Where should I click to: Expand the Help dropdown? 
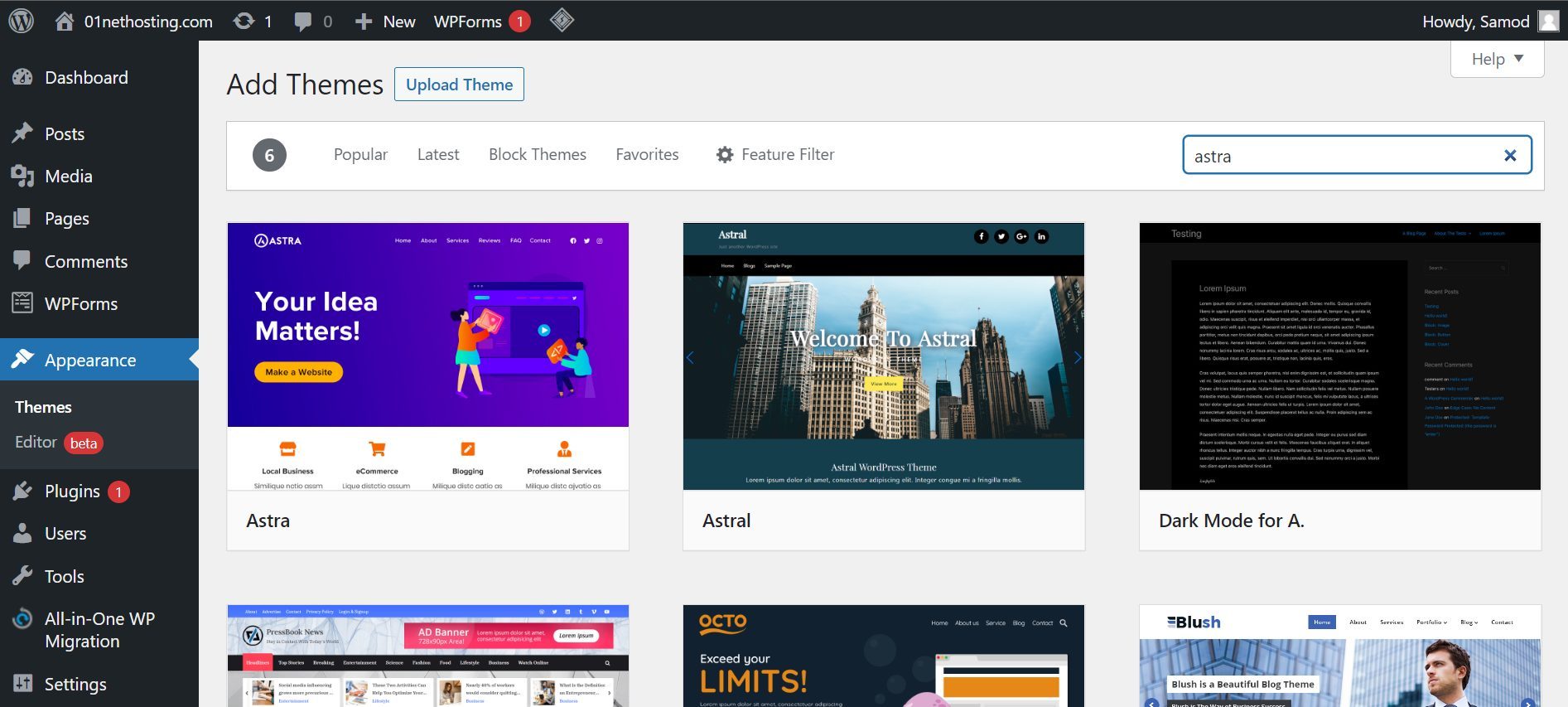tap(1497, 59)
